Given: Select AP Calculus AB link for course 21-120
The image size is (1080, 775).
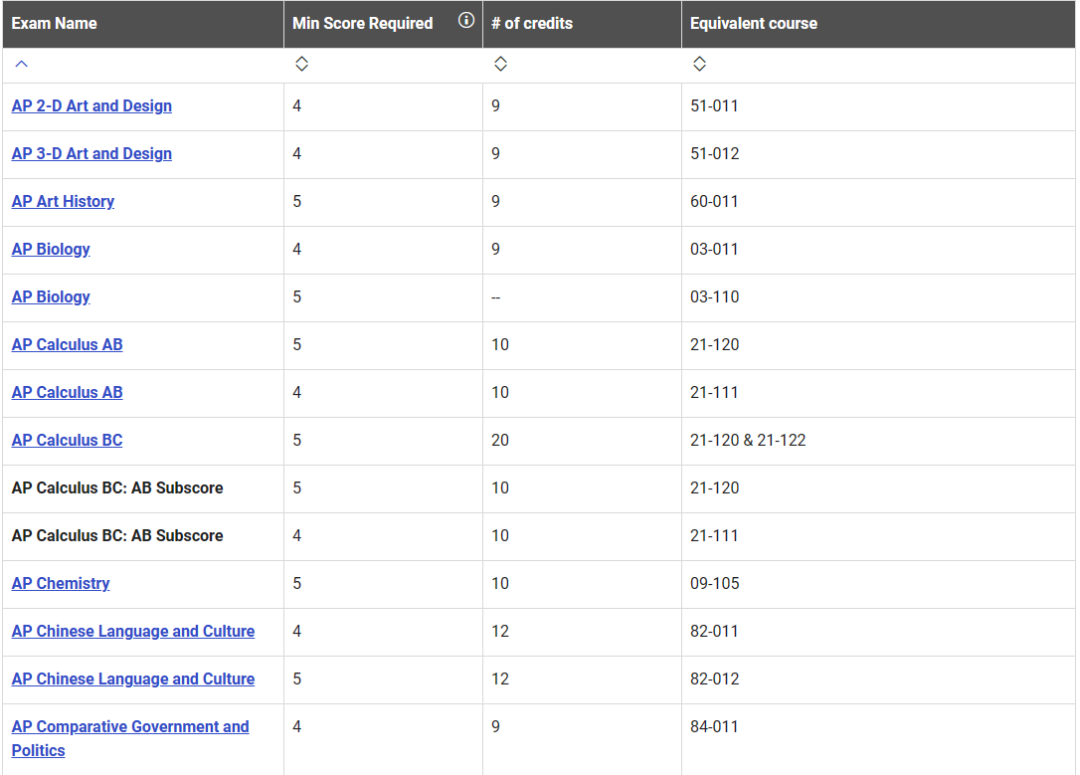Looking at the screenshot, I should [x=67, y=345].
